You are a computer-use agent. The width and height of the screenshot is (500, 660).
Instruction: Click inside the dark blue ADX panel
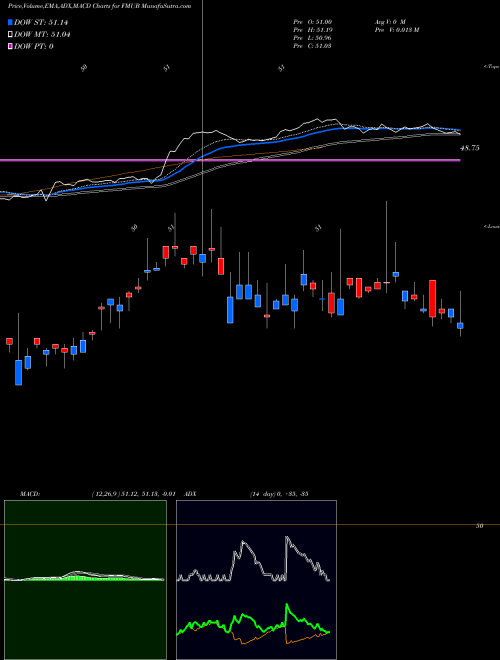(x=256, y=580)
